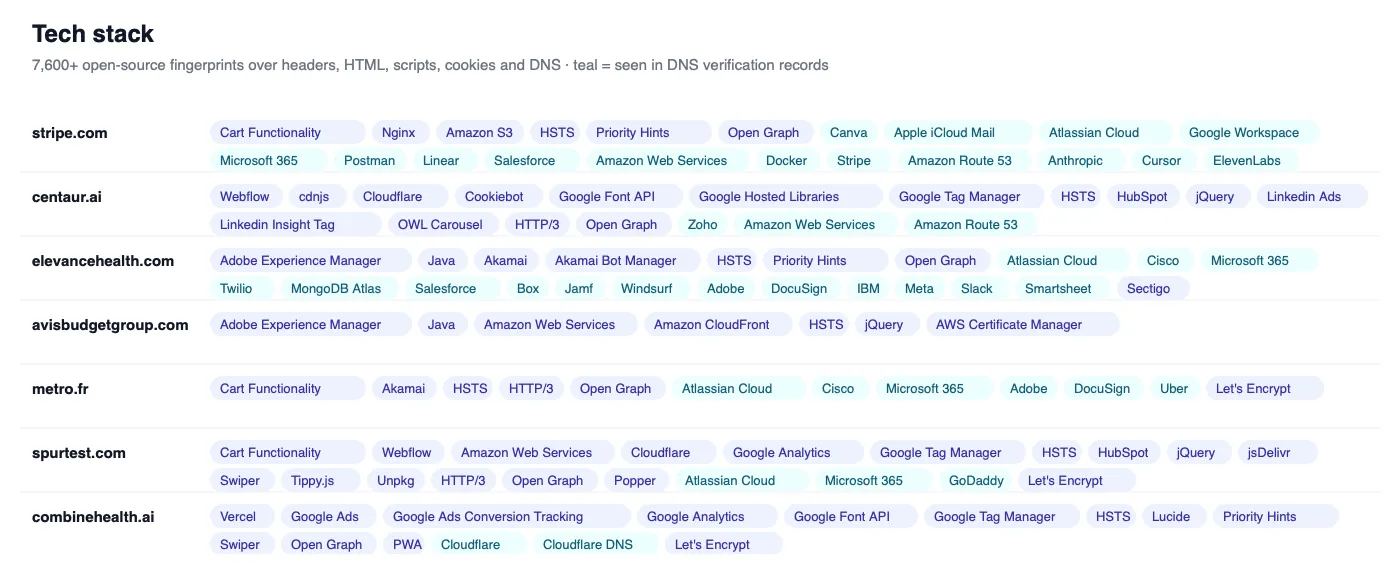The image size is (1400, 578).
Task: Select the Linkedin Ads tag
Action: pyautogui.click(x=1312, y=197)
